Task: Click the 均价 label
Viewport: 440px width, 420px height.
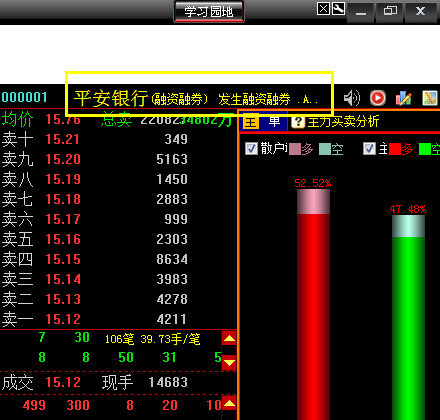Action: point(17,119)
